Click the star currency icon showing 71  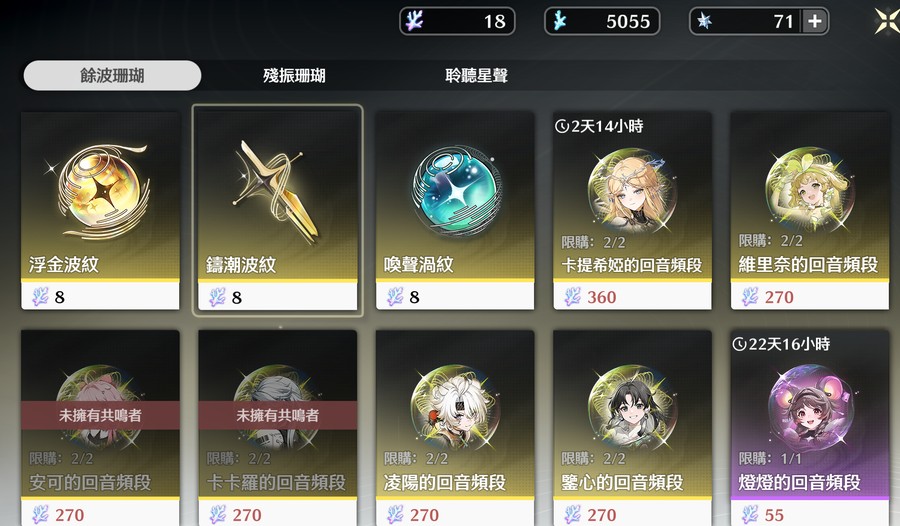(704, 21)
